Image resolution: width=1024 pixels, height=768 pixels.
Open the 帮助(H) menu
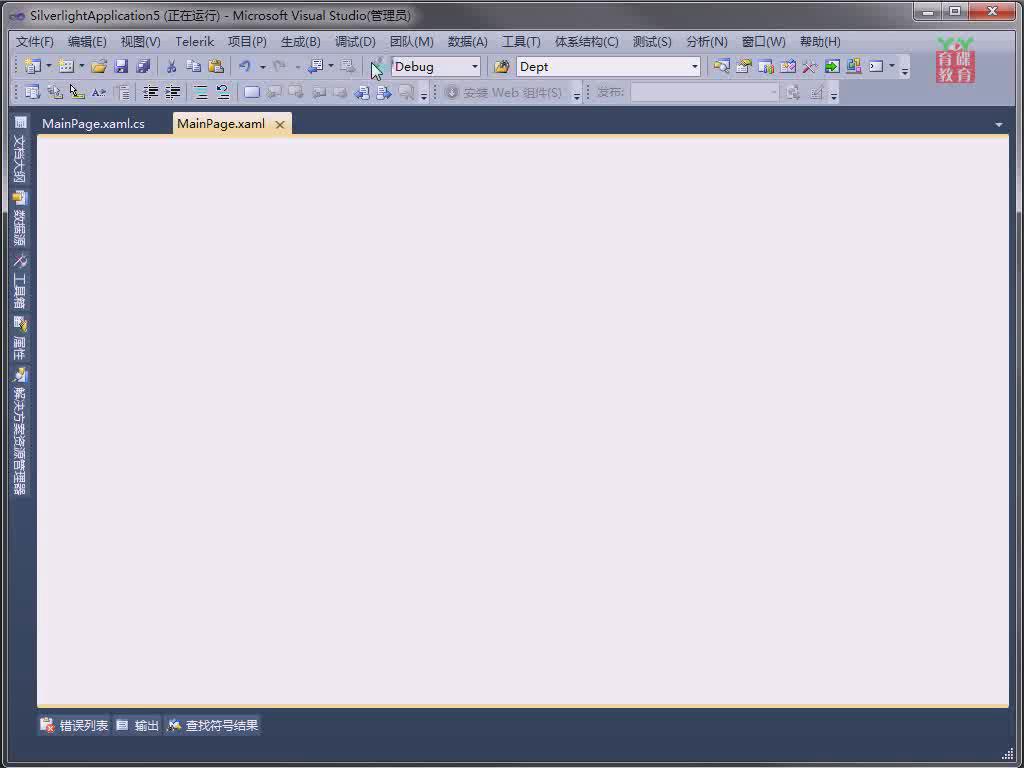click(820, 42)
